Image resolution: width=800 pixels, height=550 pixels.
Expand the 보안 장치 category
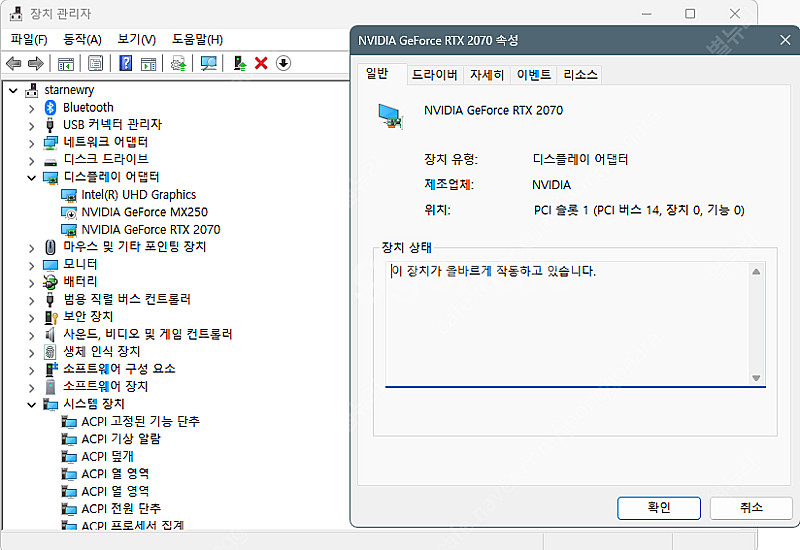pyautogui.click(x=32, y=318)
